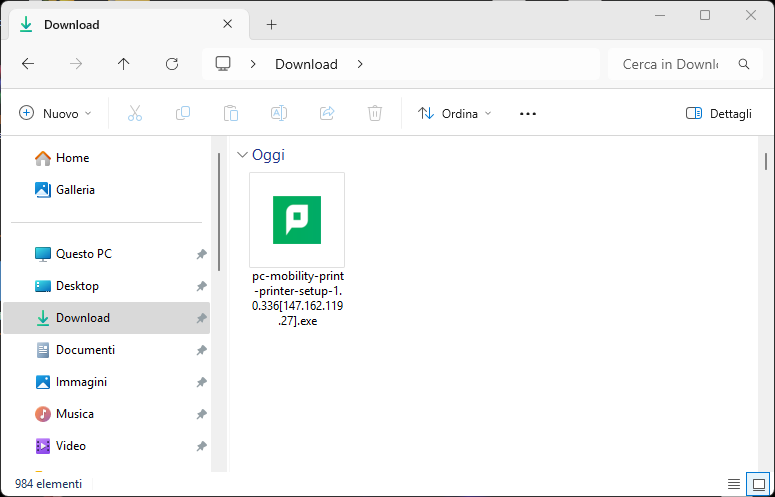Maximize the File Explorer window
This screenshot has width=775, height=497.
pyautogui.click(x=705, y=15)
